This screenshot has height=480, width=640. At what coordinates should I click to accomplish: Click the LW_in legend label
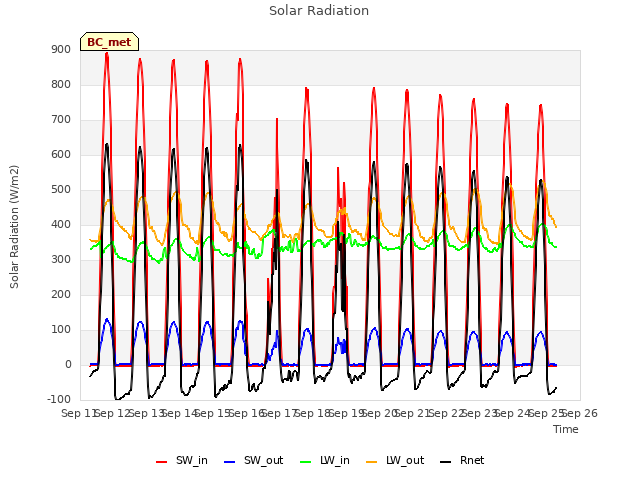[335, 461]
